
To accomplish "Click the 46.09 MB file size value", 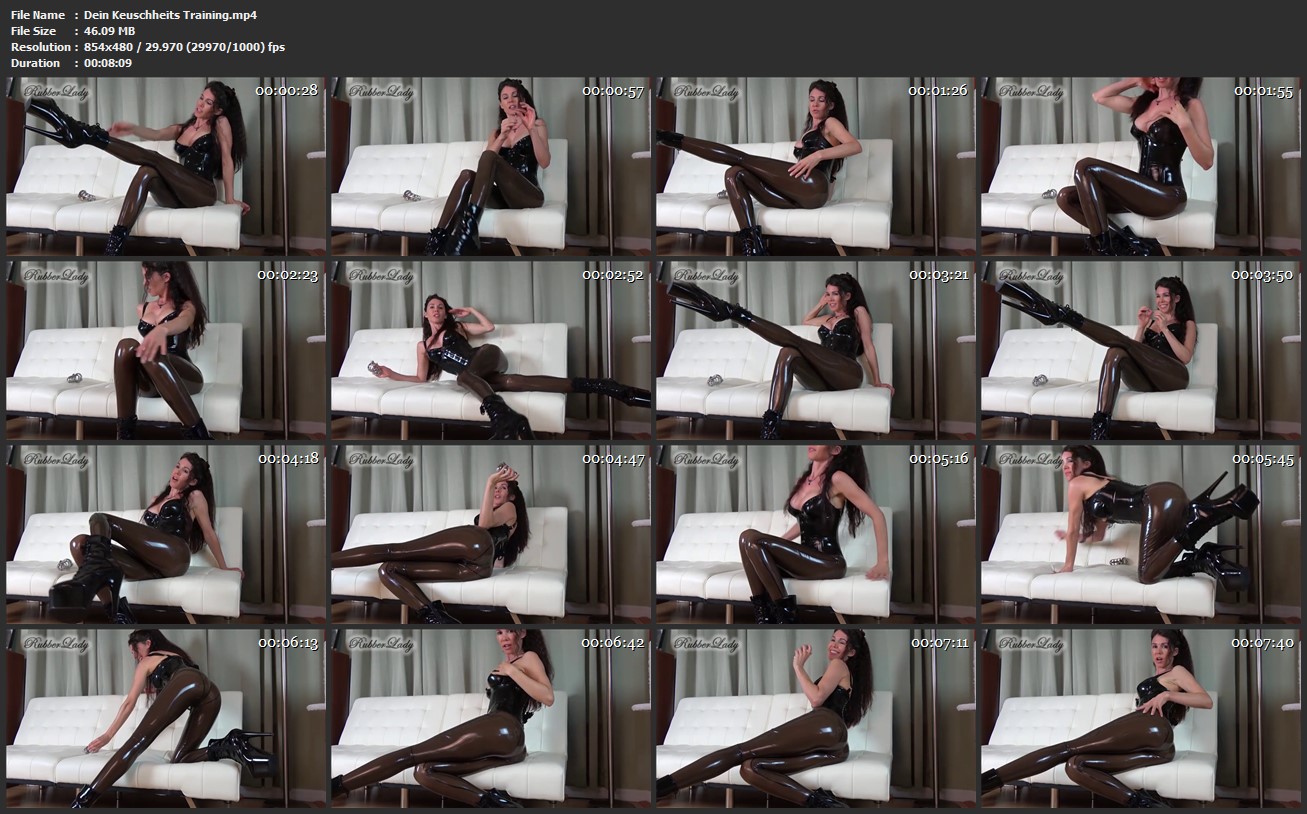I will pyautogui.click(x=109, y=31).
